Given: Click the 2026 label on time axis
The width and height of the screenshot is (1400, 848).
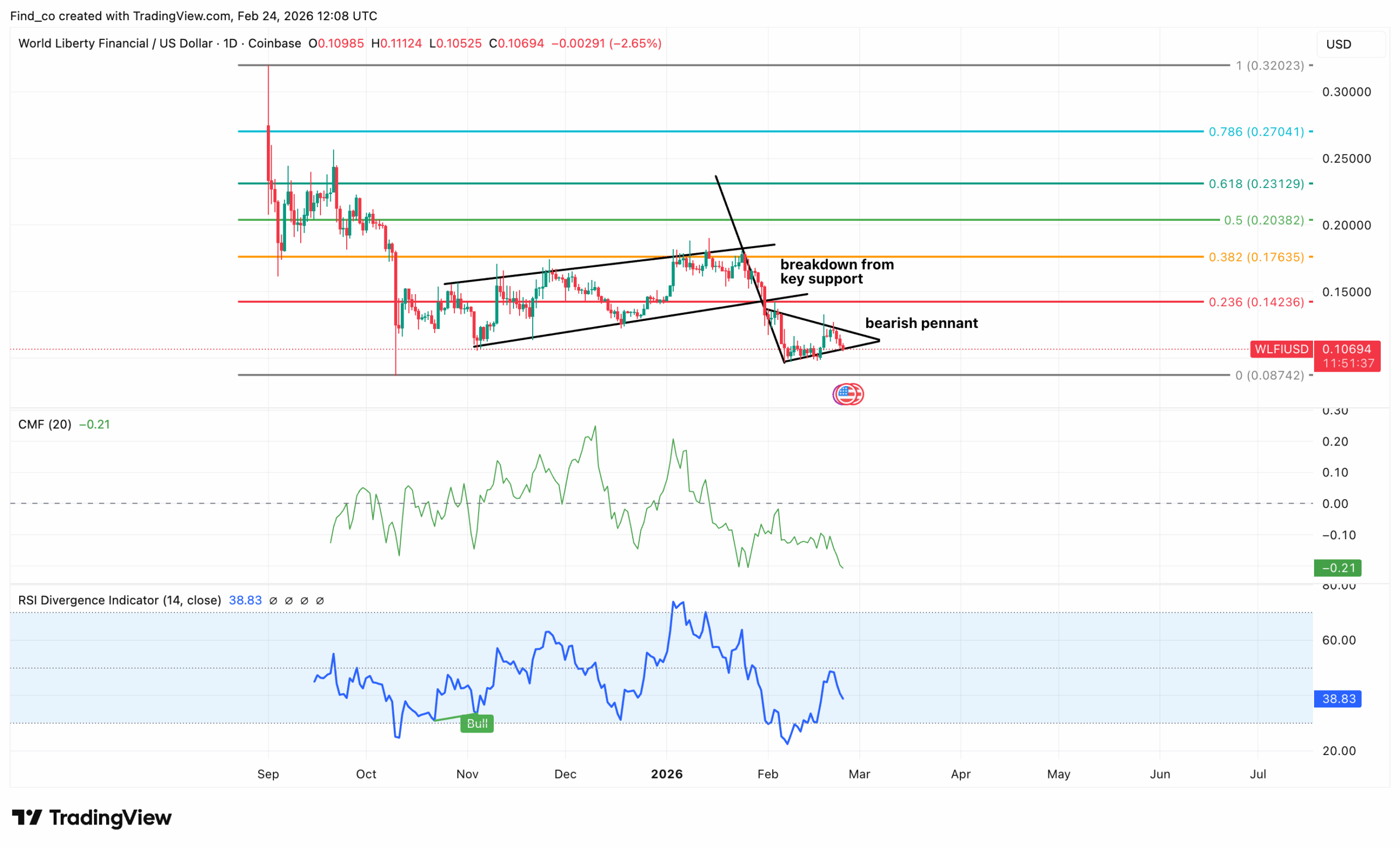Looking at the screenshot, I should 667,774.
